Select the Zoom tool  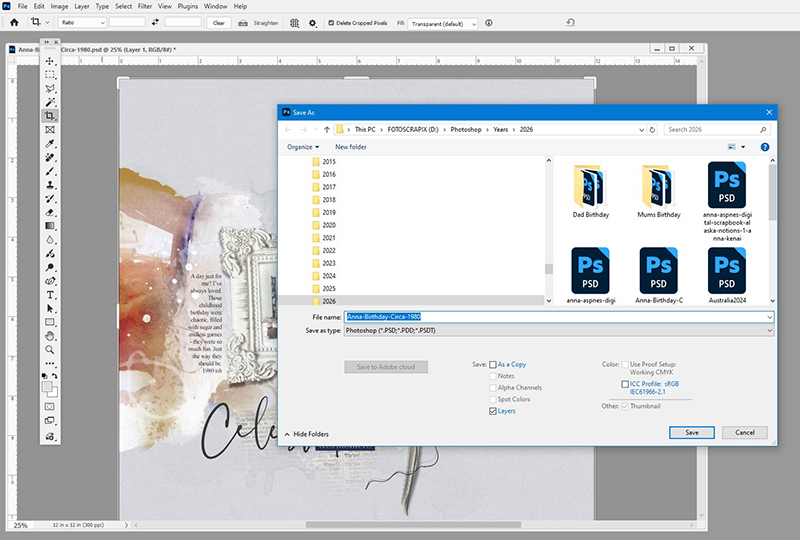click(x=49, y=350)
